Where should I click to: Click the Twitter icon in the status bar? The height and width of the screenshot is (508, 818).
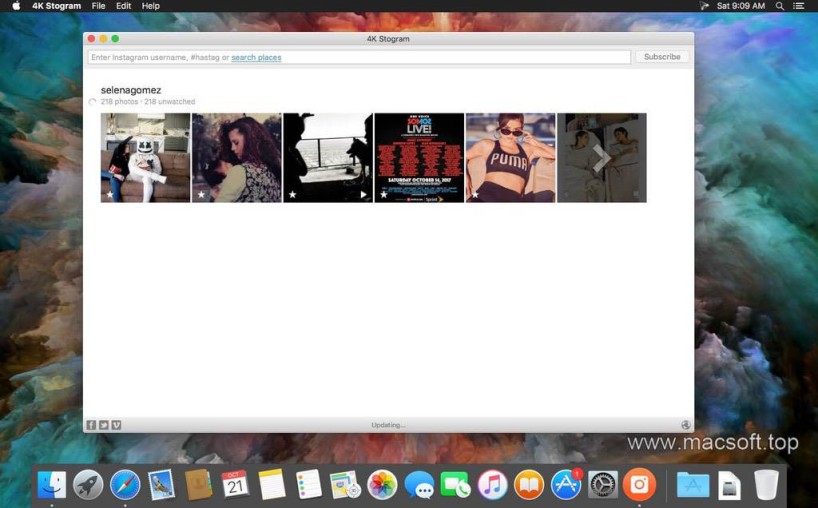pyautogui.click(x=104, y=425)
